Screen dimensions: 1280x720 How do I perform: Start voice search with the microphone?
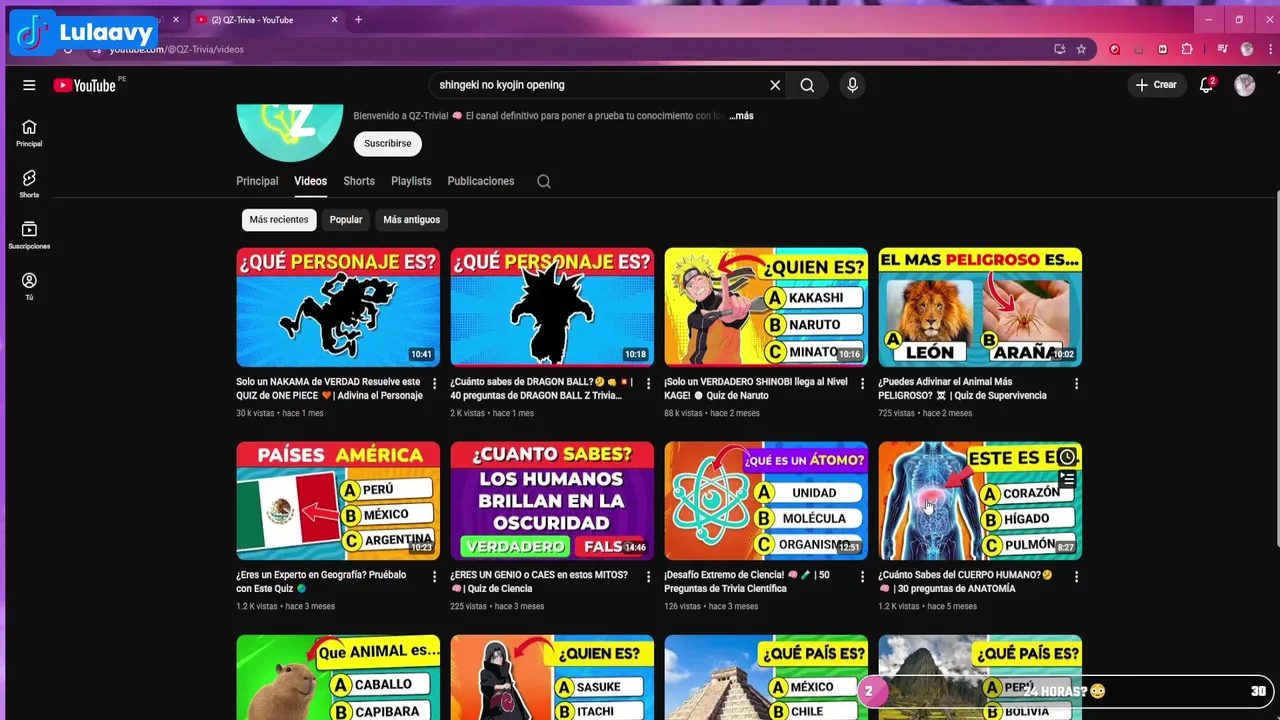(852, 85)
